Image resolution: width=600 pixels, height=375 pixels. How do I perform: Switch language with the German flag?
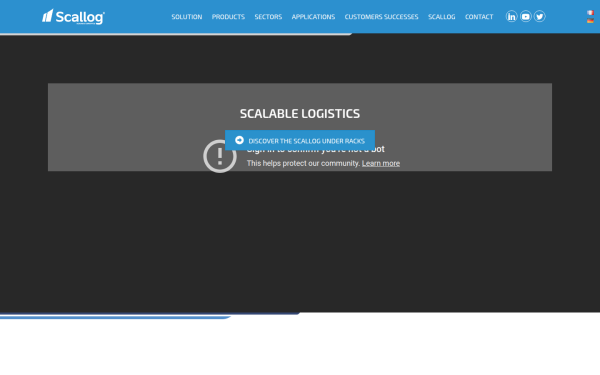[590, 21]
